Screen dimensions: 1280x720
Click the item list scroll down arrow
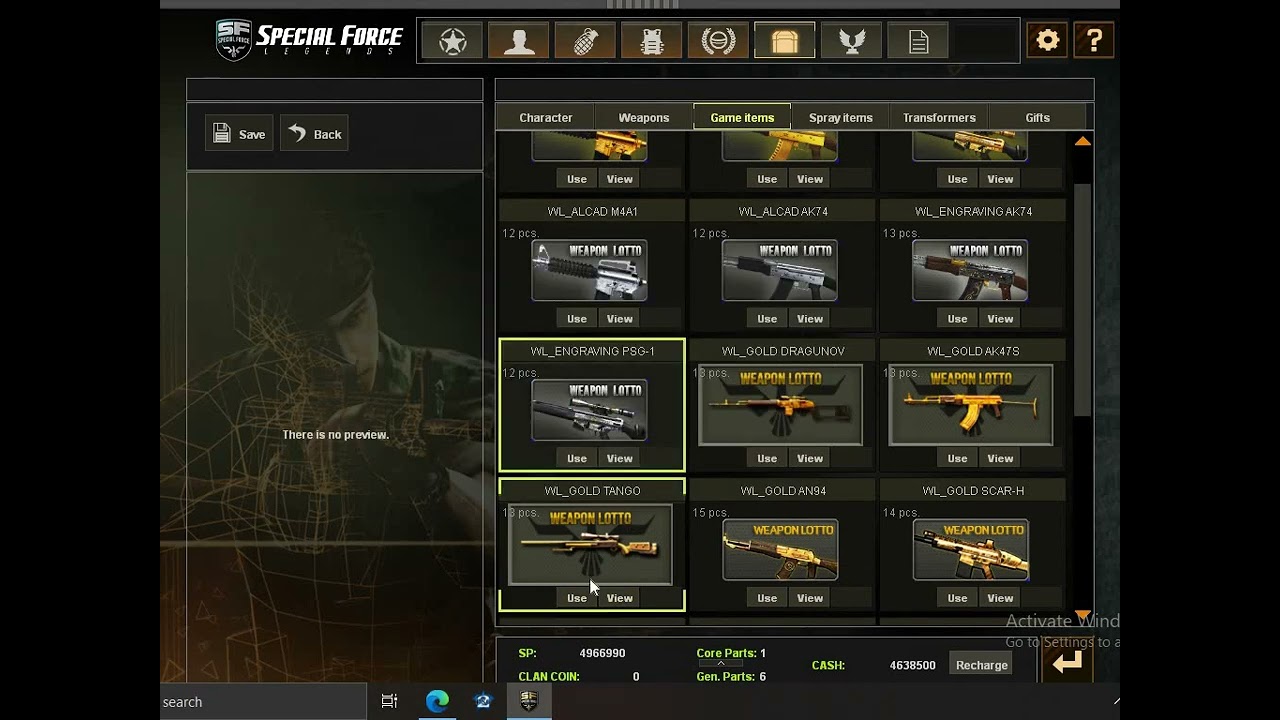[x=1083, y=615]
